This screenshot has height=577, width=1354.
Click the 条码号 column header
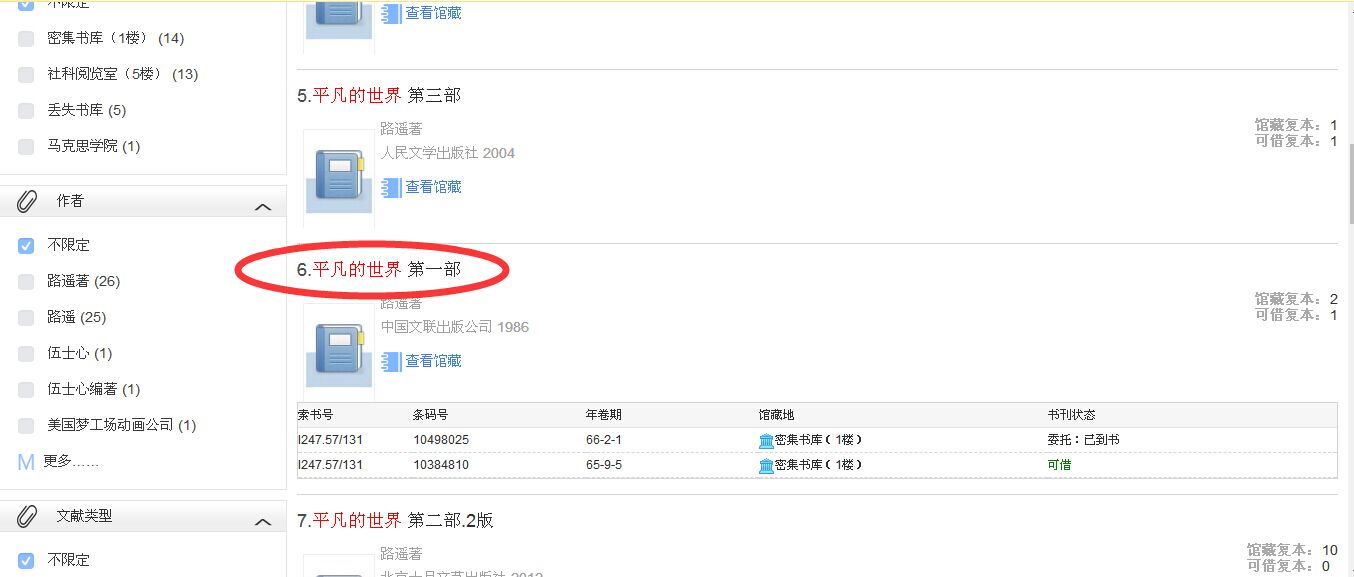(430, 415)
